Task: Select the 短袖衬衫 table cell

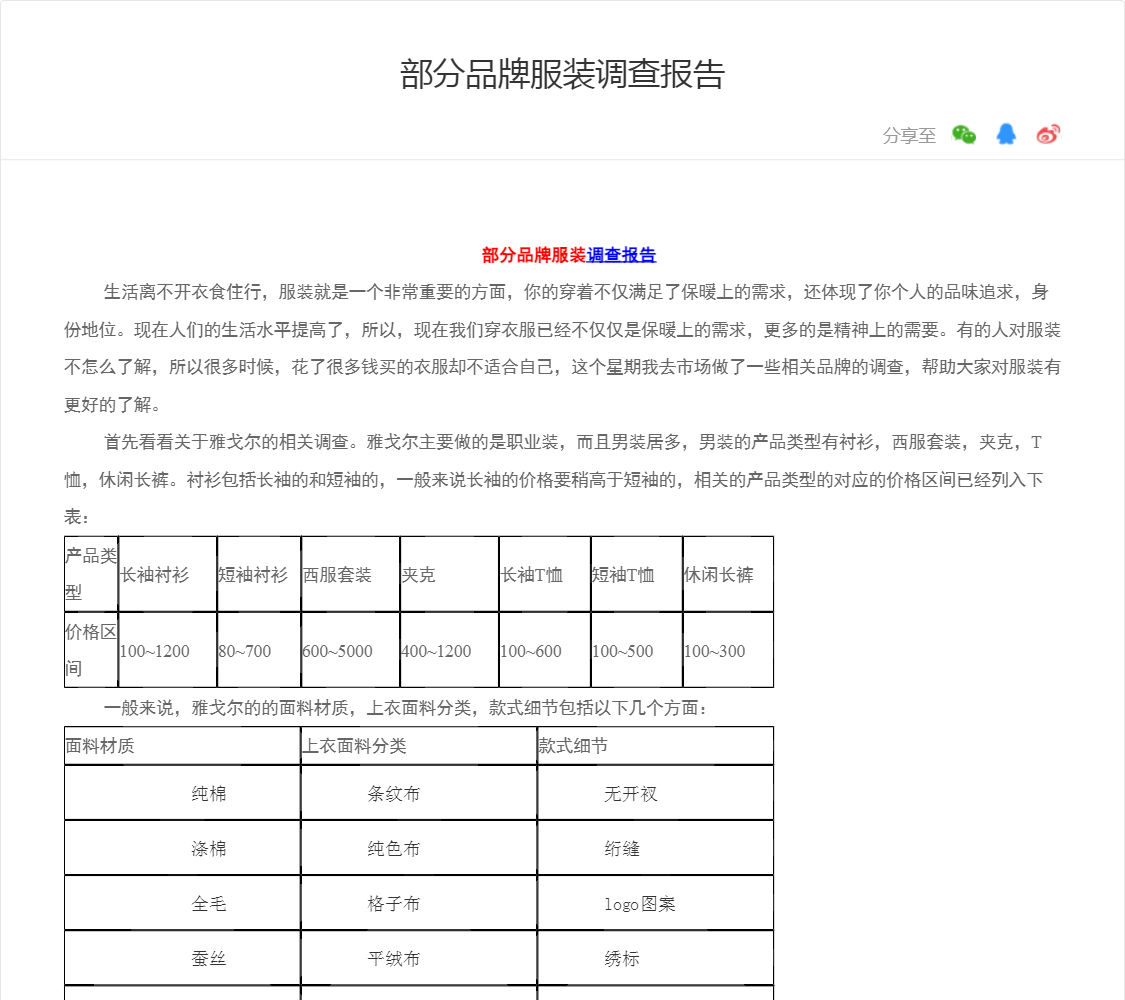Action: (x=259, y=574)
